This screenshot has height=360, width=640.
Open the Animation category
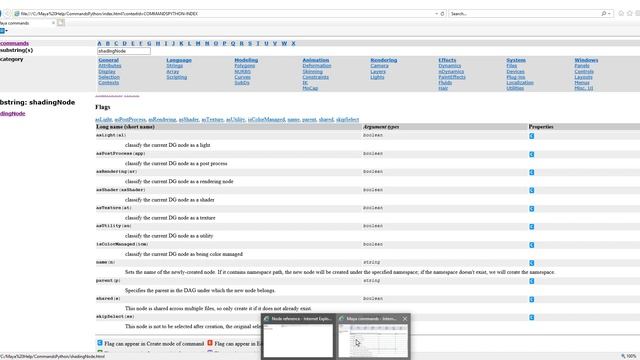[316, 60]
